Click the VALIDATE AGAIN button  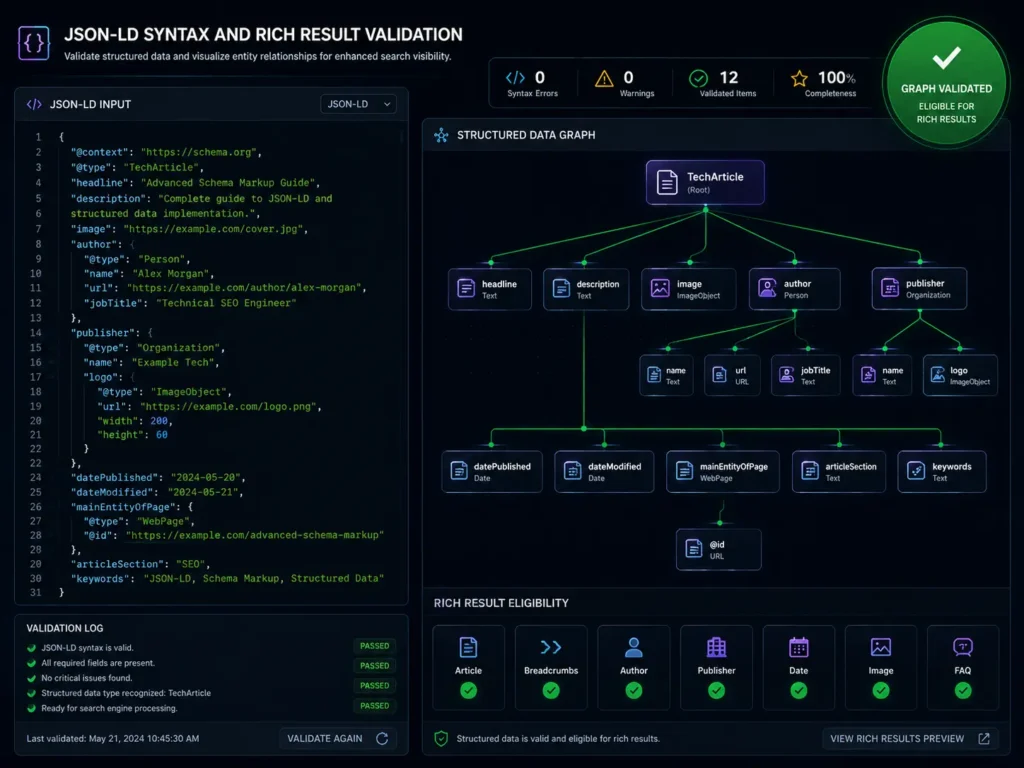click(x=338, y=739)
